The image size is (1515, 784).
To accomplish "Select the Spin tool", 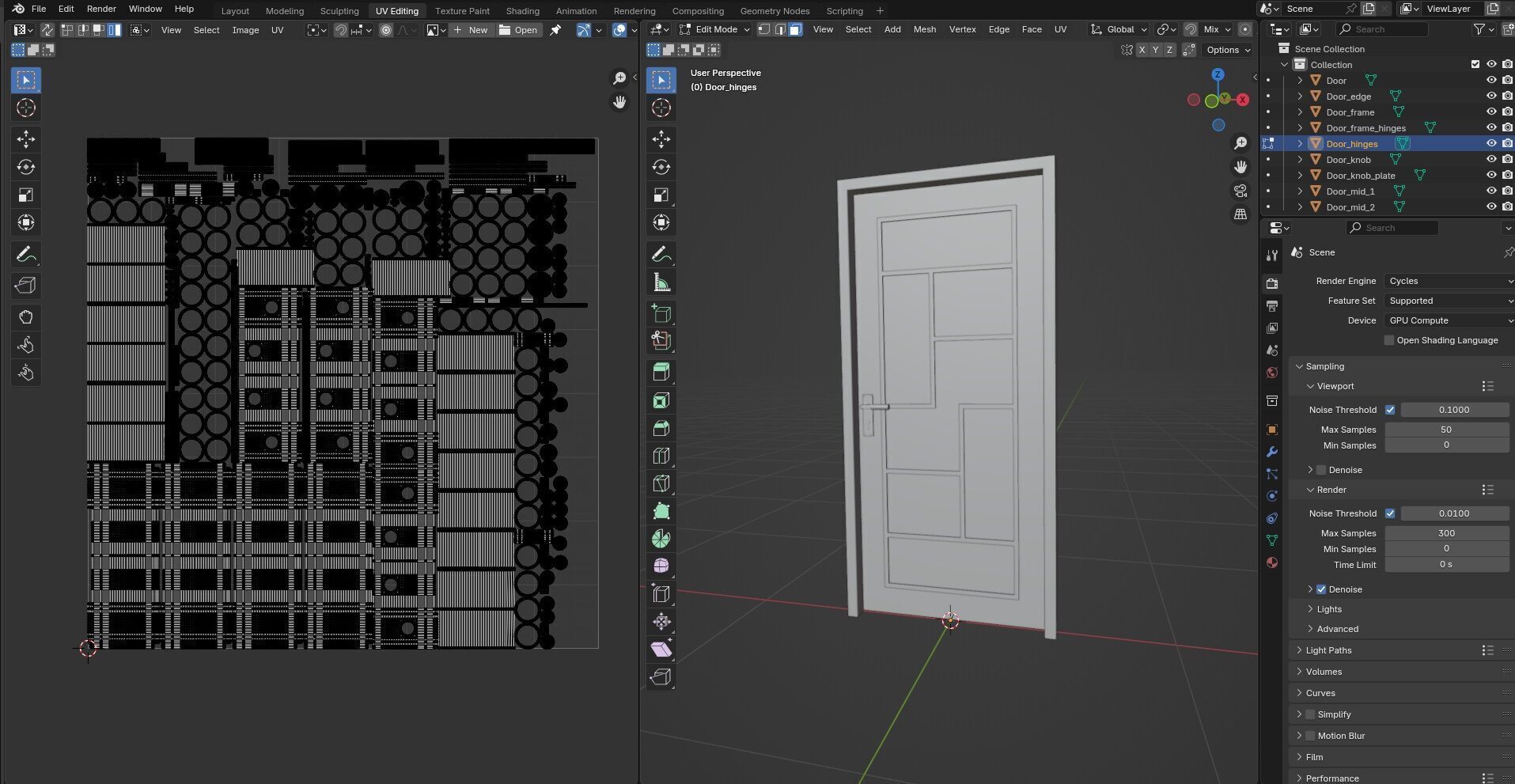I will click(x=661, y=539).
